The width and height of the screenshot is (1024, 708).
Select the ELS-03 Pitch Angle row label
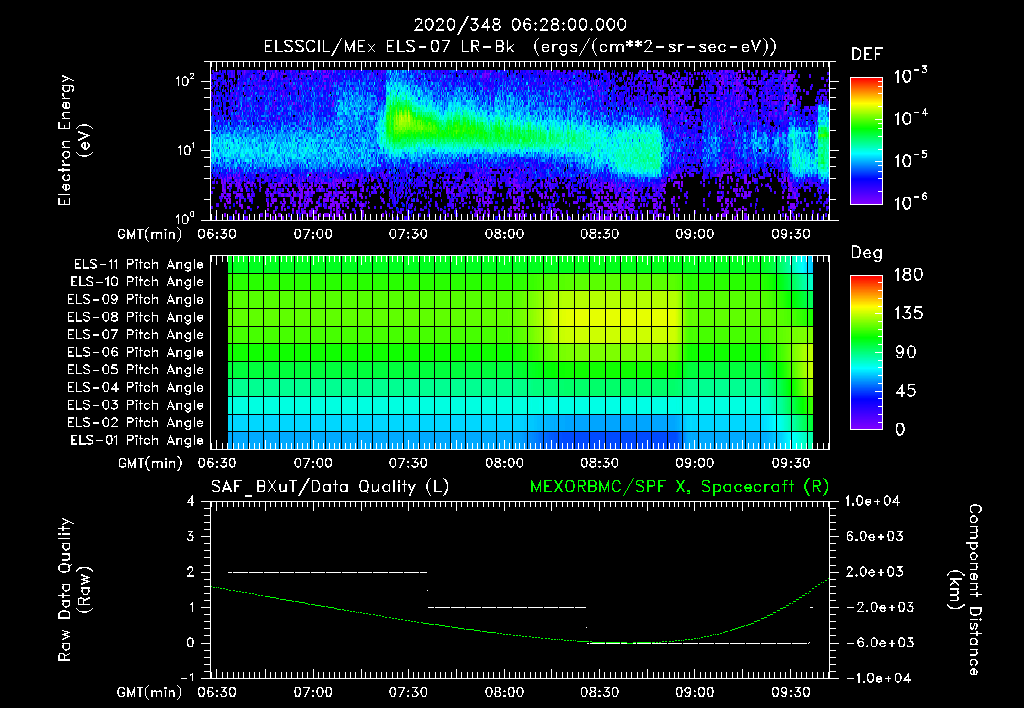[x=136, y=405]
